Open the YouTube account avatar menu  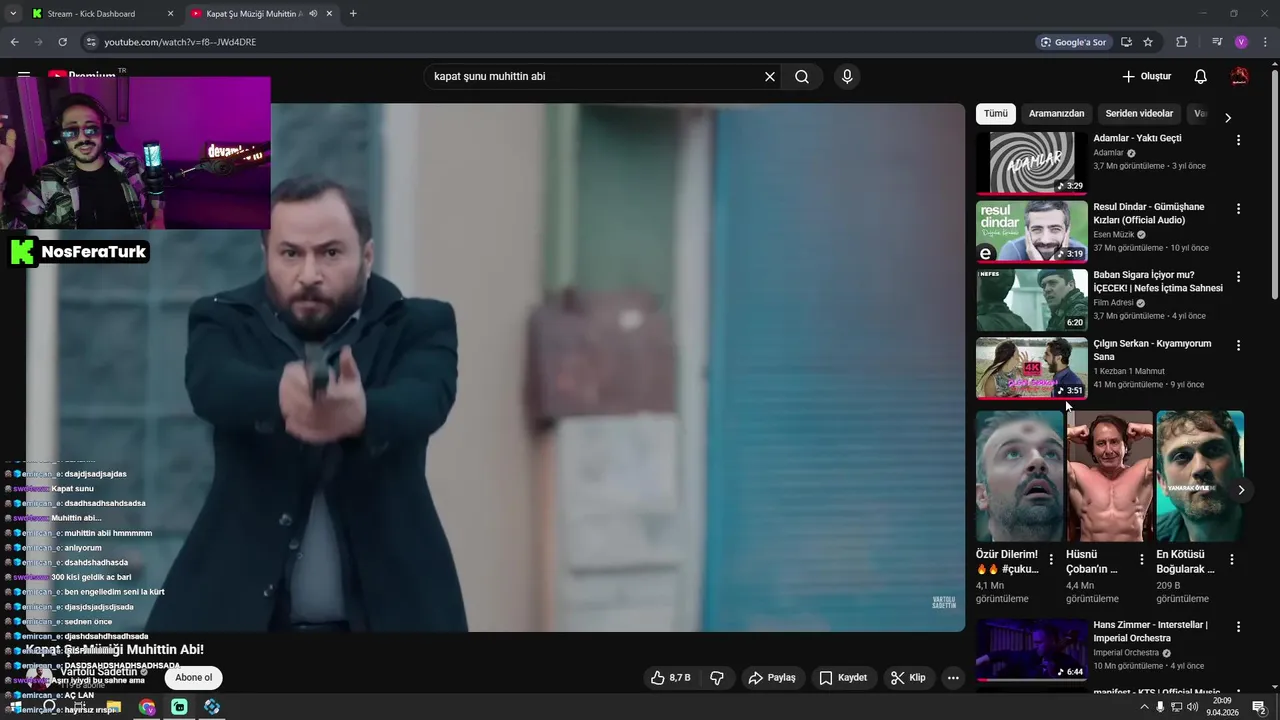[1239, 77]
